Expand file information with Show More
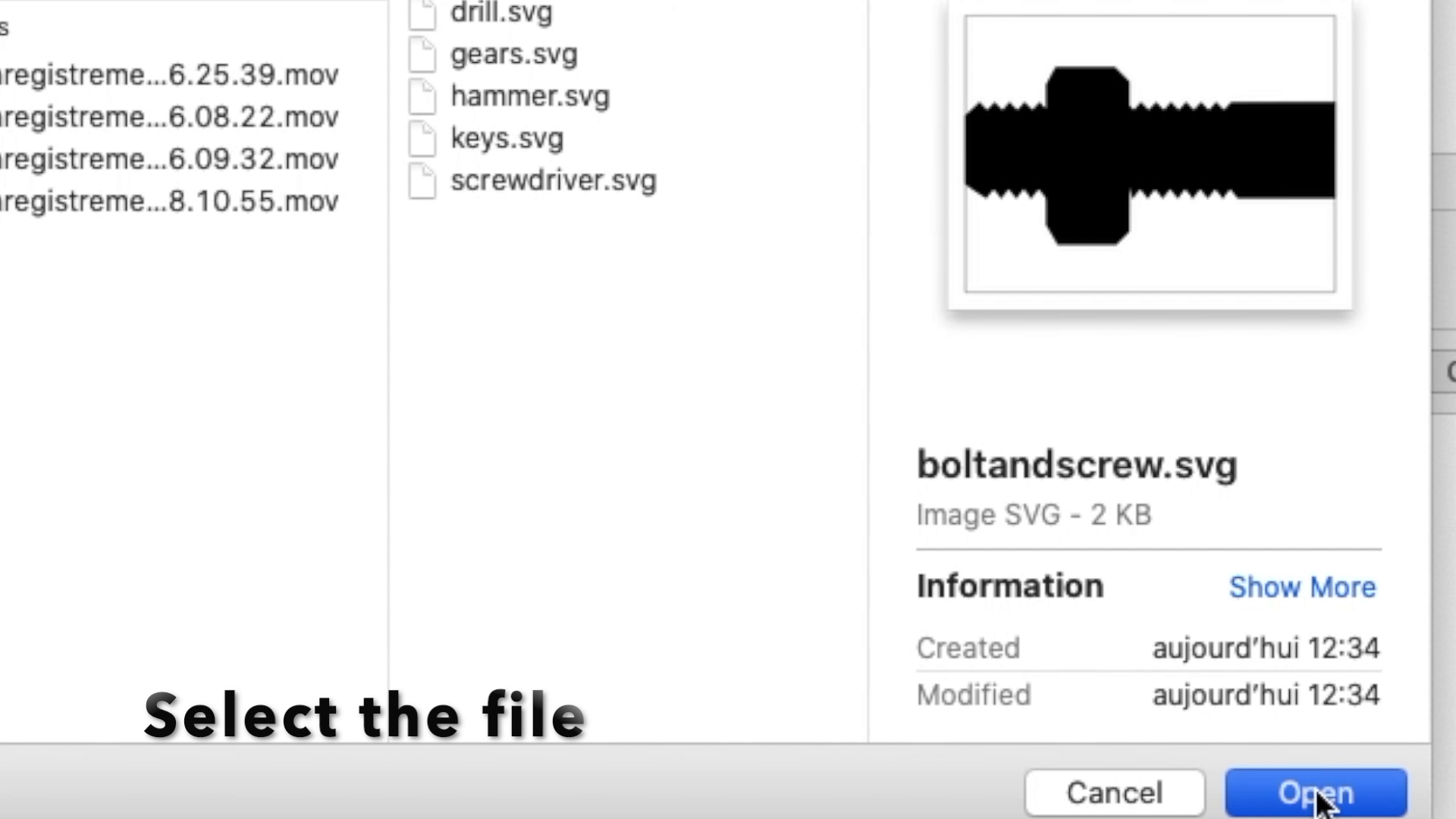1456x819 pixels. coord(1302,587)
